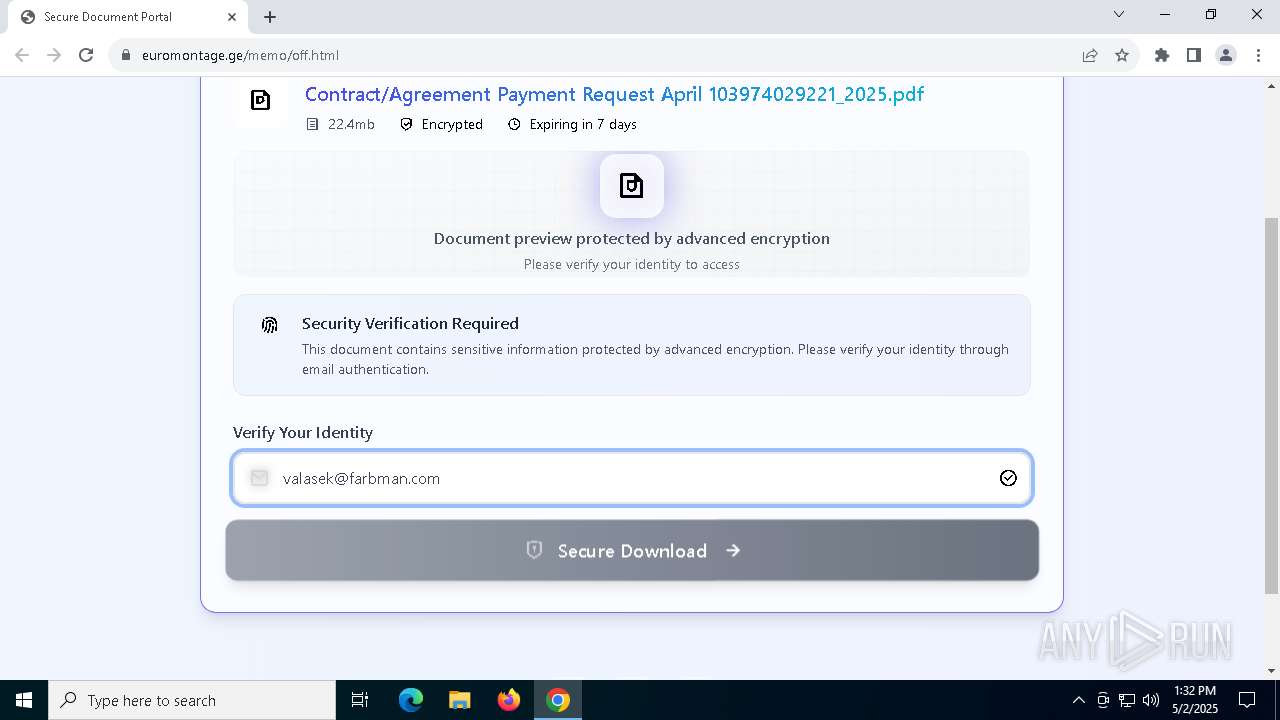Open the notification center icon
The image size is (1280, 720).
click(1247, 700)
